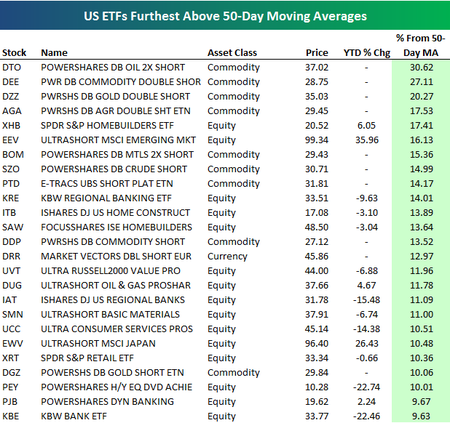This screenshot has height=423, width=450.
Task: Click the XRT ticker symbol
Action: [x=10, y=358]
